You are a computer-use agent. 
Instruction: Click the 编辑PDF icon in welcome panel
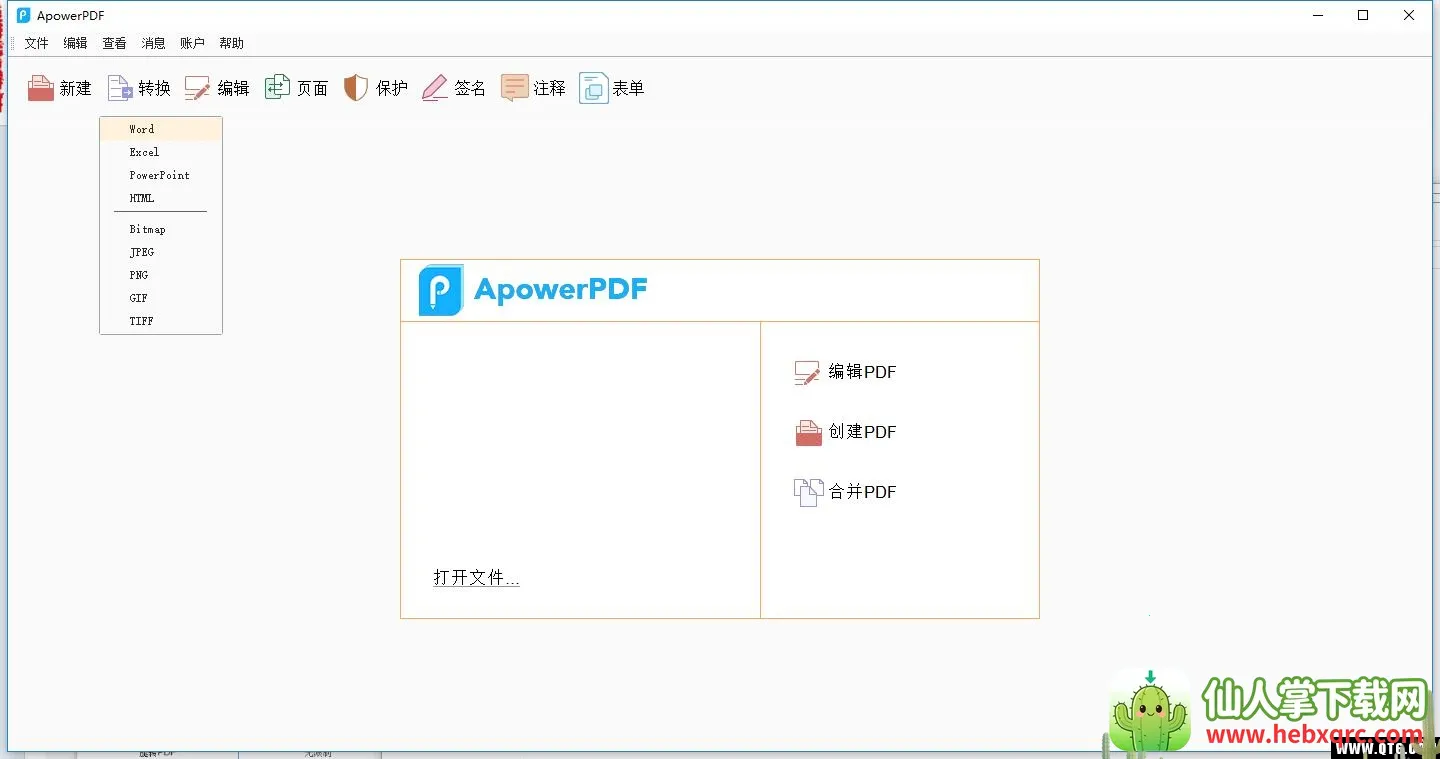(807, 373)
